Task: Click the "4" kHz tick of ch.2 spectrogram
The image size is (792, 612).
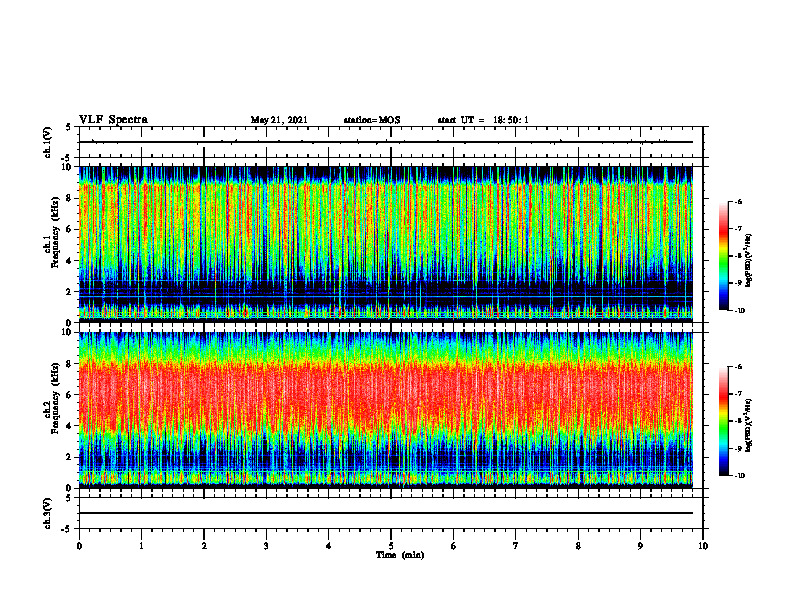Action: click(x=70, y=427)
